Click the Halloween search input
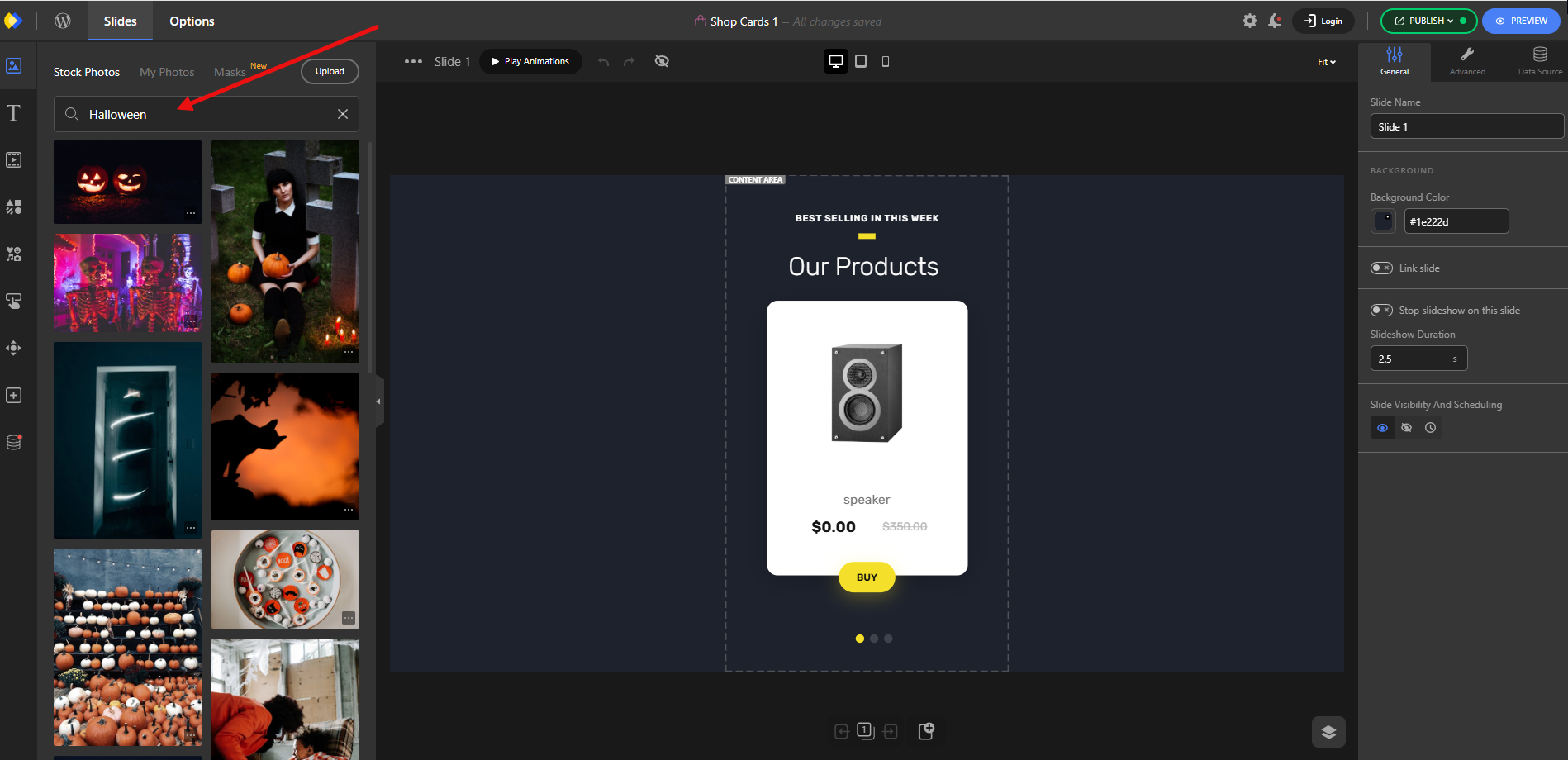1568x760 pixels. pos(207,114)
